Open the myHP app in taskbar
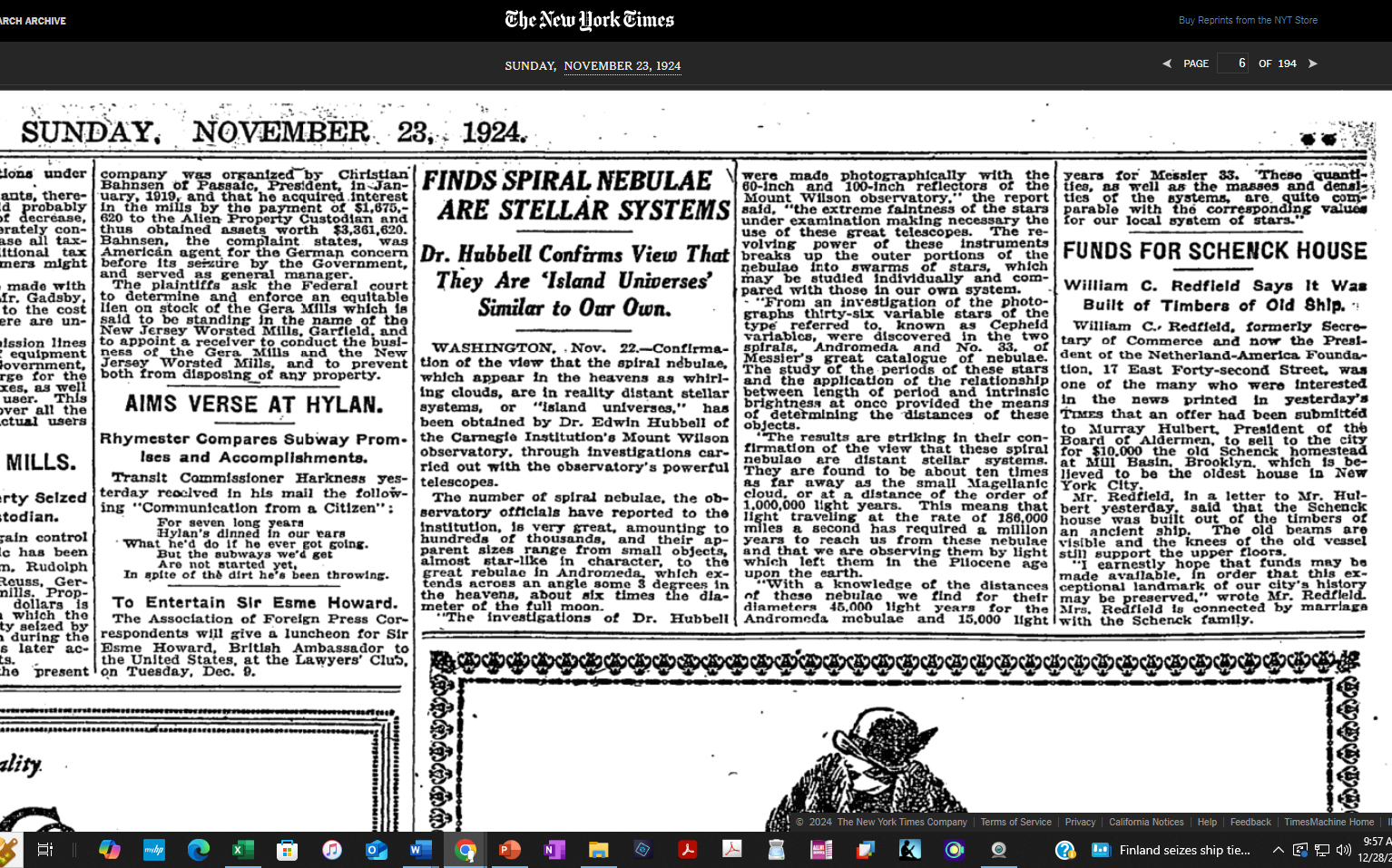Screen dimensions: 1392x868 154,850
